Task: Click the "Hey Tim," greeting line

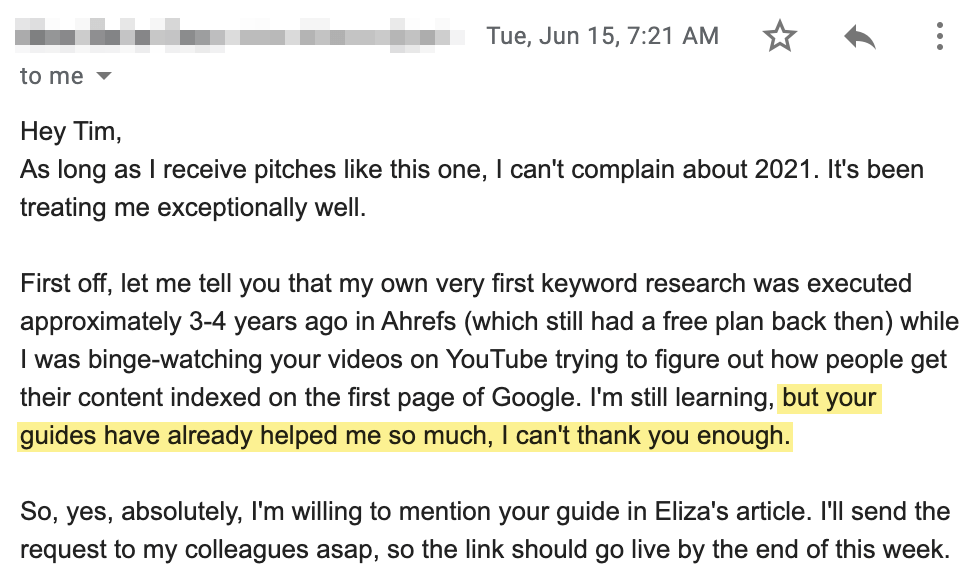Action: pyautogui.click(x=71, y=132)
